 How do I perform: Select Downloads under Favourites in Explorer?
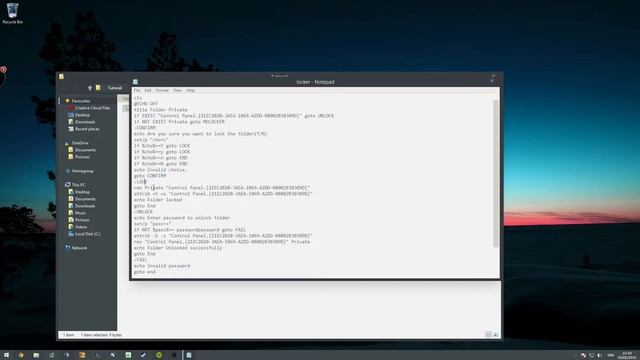(x=85, y=122)
